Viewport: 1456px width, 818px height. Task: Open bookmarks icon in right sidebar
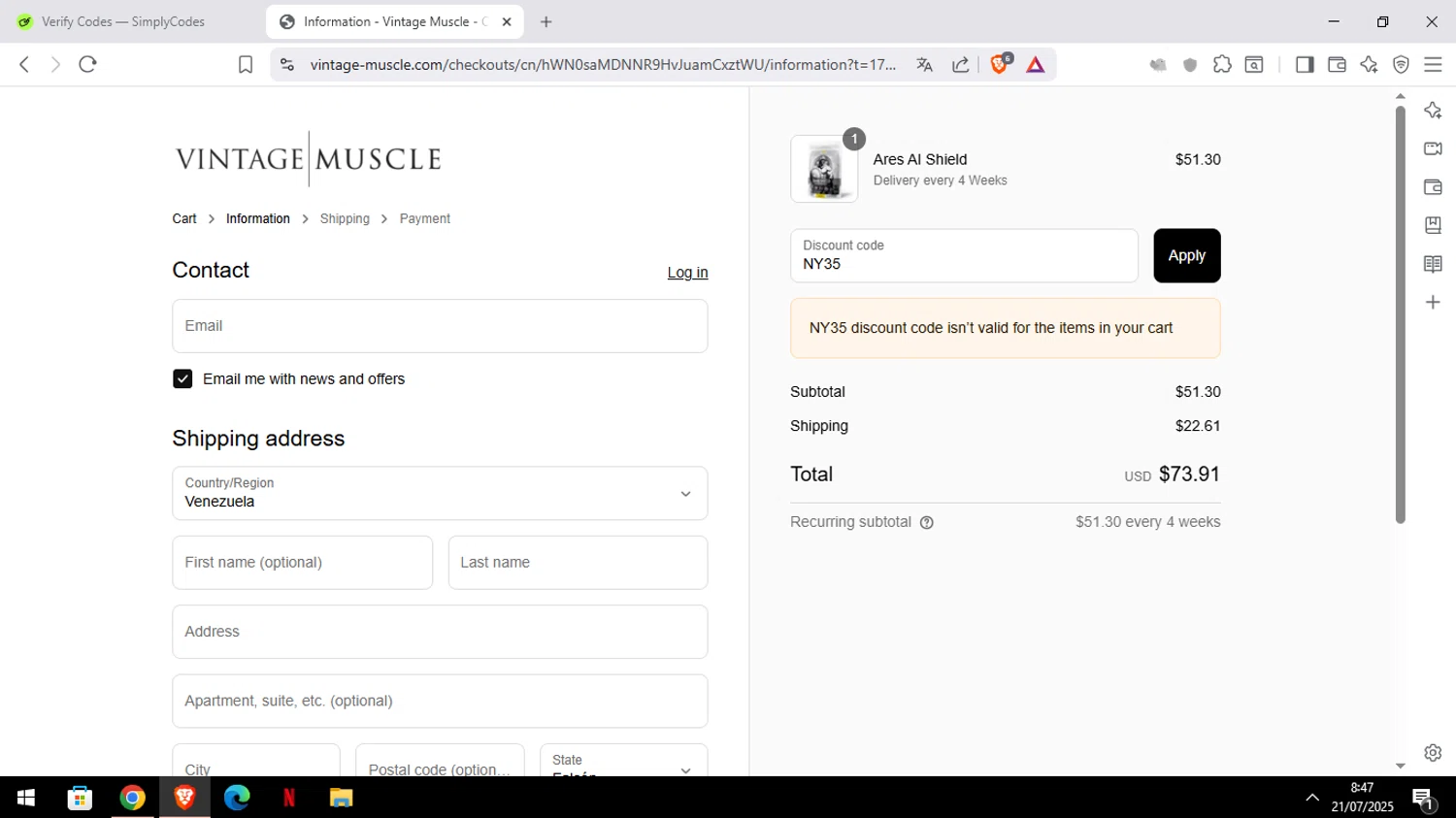click(1433, 225)
